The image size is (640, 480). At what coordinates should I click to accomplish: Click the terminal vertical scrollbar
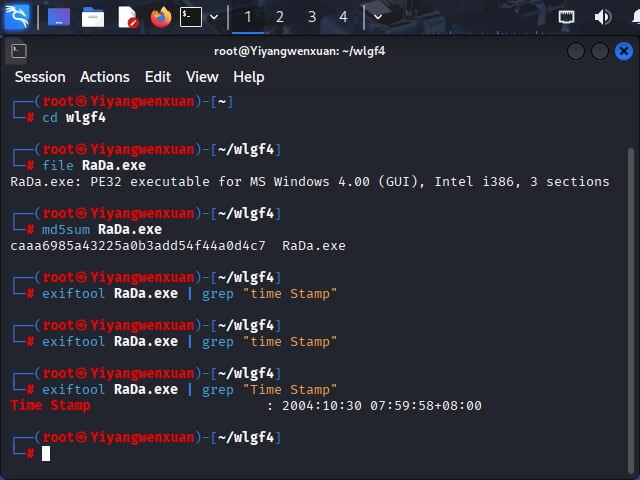coord(631,310)
